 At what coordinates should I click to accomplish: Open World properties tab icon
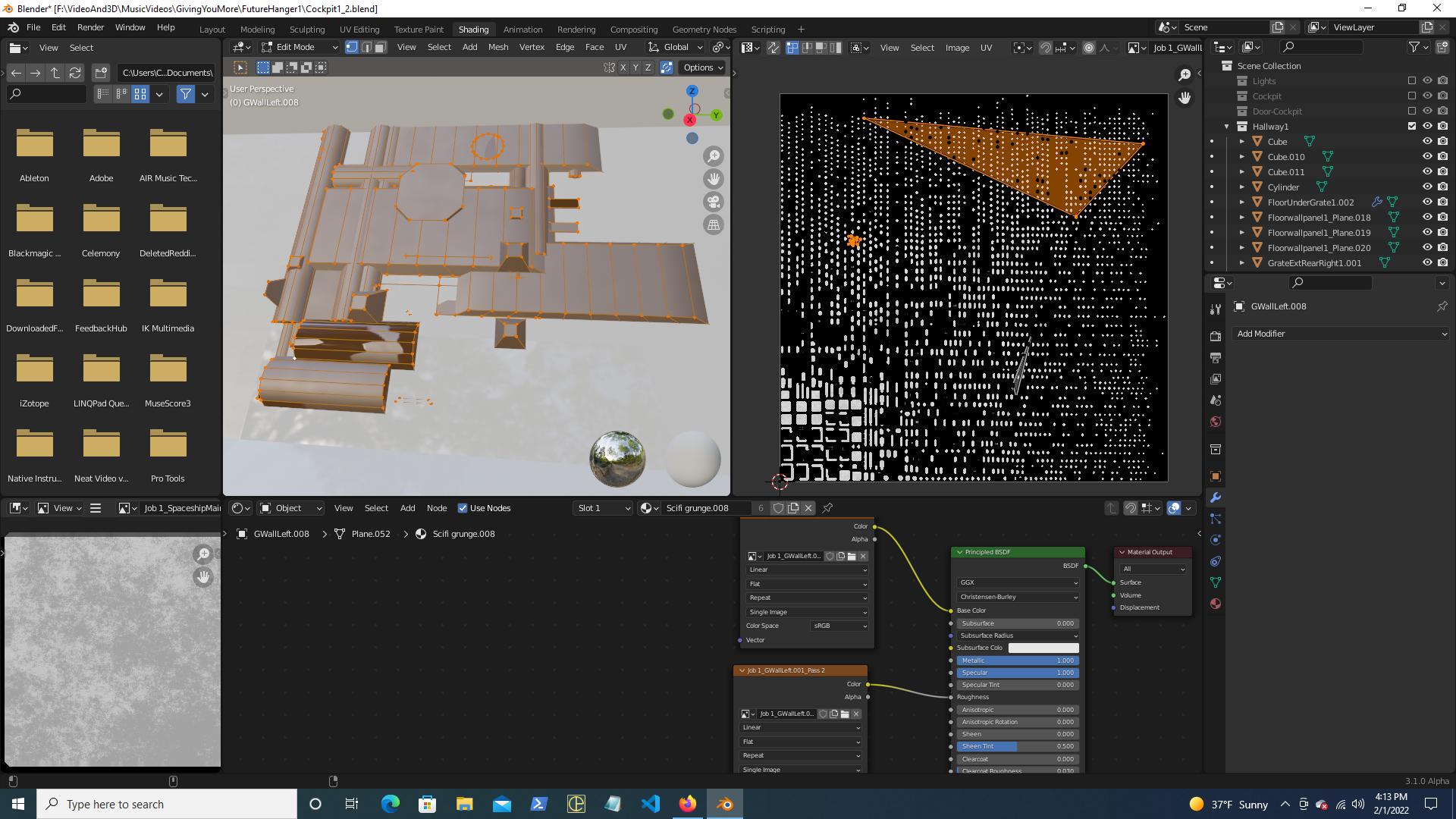1216,422
